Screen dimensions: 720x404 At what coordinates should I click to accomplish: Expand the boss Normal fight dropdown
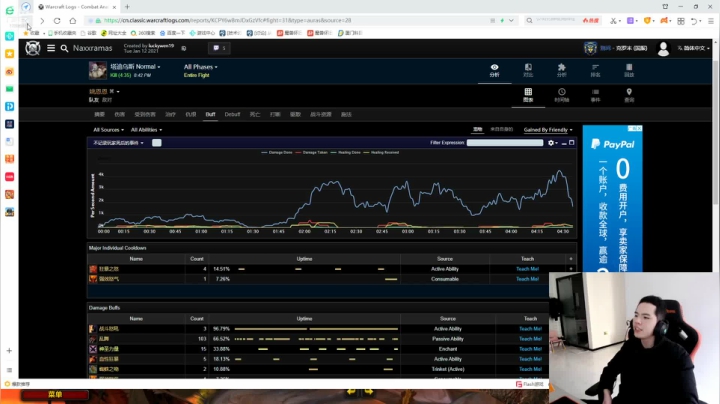pyautogui.click(x=135, y=67)
